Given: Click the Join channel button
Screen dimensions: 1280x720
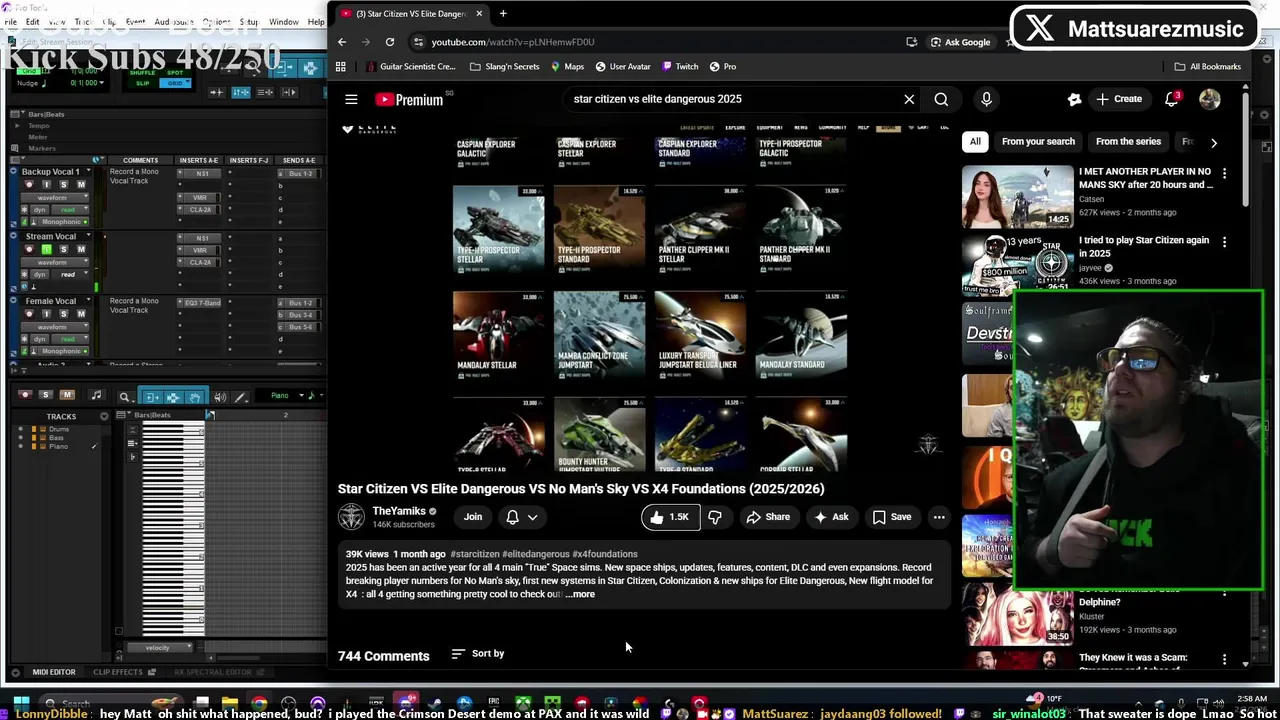Looking at the screenshot, I should click(x=473, y=517).
